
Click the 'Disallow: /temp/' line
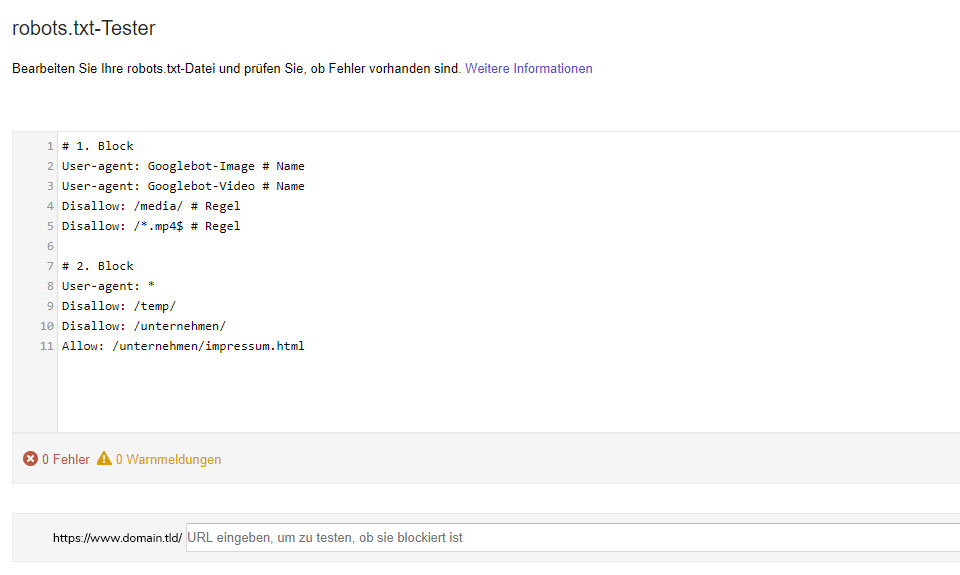click(119, 306)
